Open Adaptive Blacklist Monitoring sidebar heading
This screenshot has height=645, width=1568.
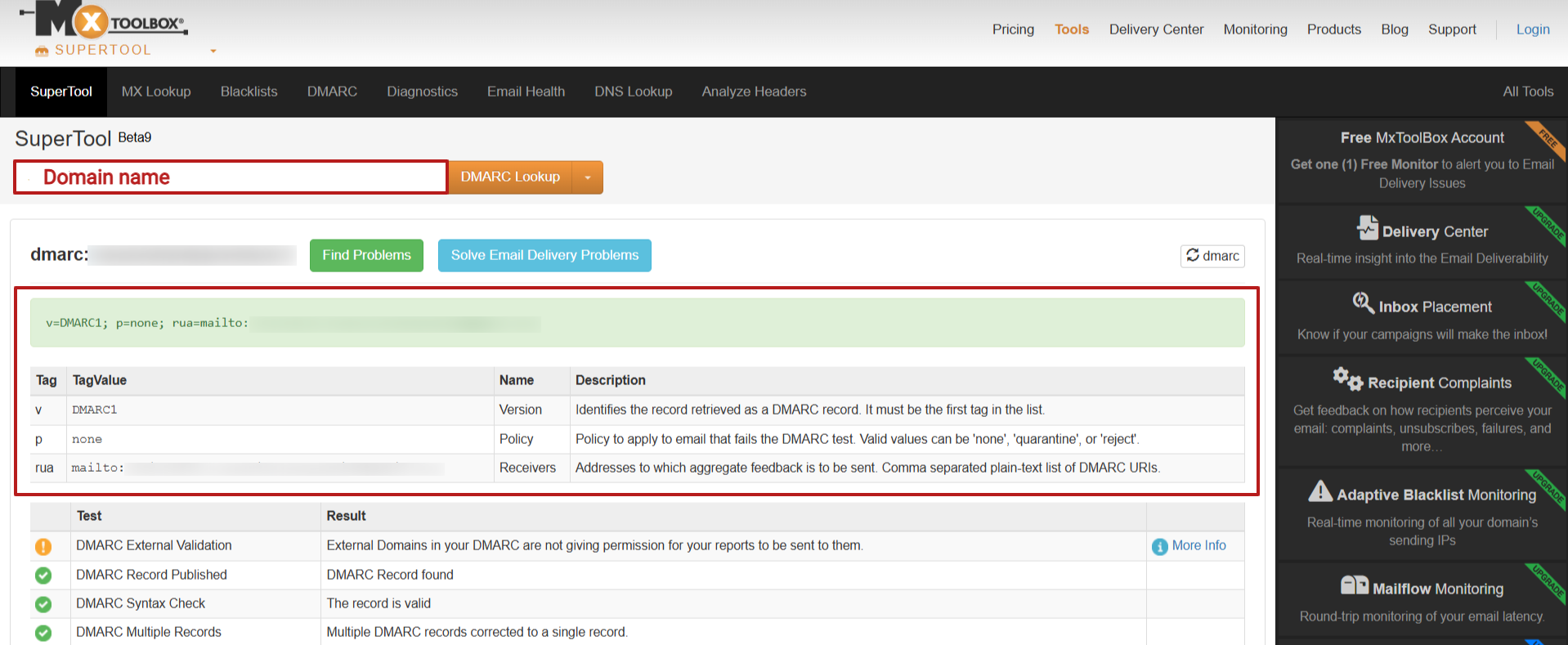pyautogui.click(x=1436, y=495)
